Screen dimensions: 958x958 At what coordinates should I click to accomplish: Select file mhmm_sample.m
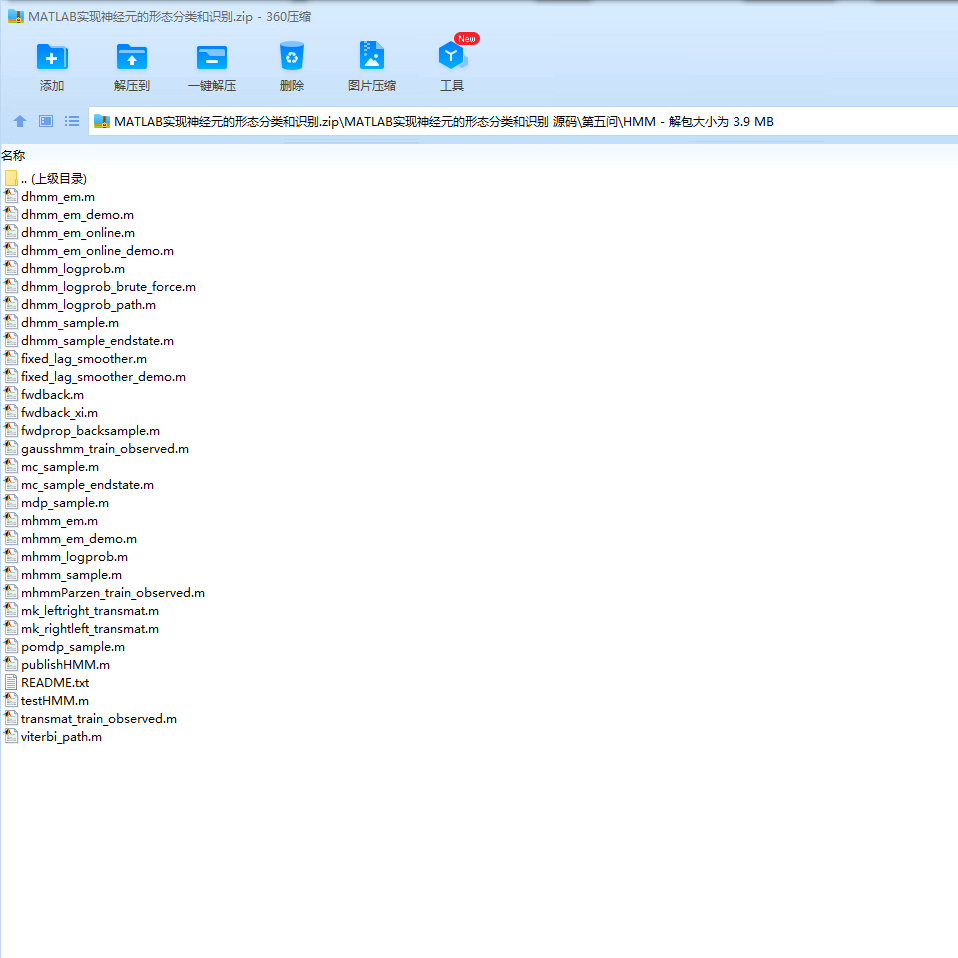pos(71,574)
